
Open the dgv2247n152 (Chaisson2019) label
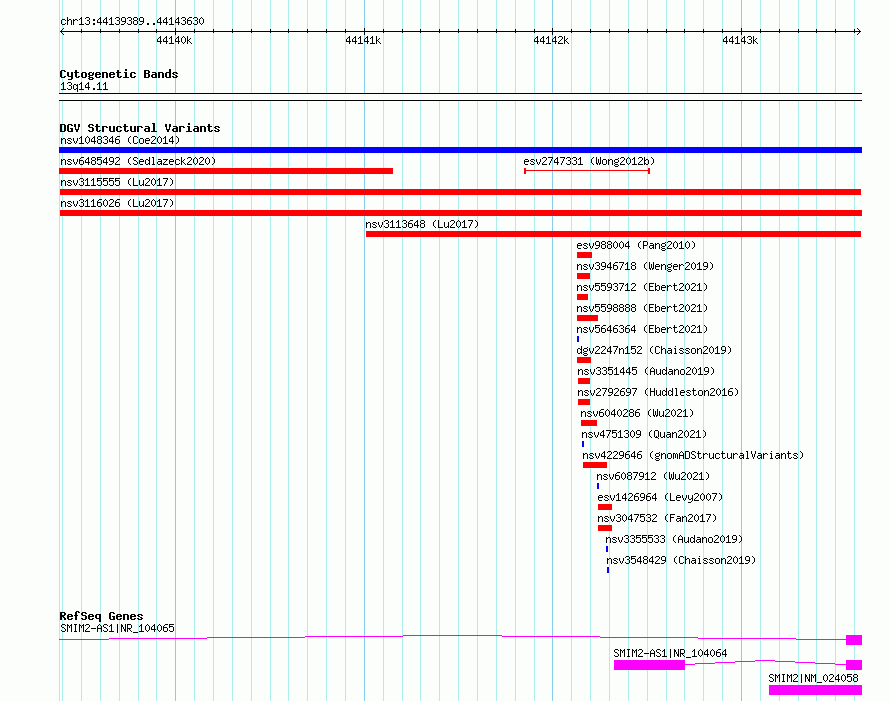tap(654, 350)
